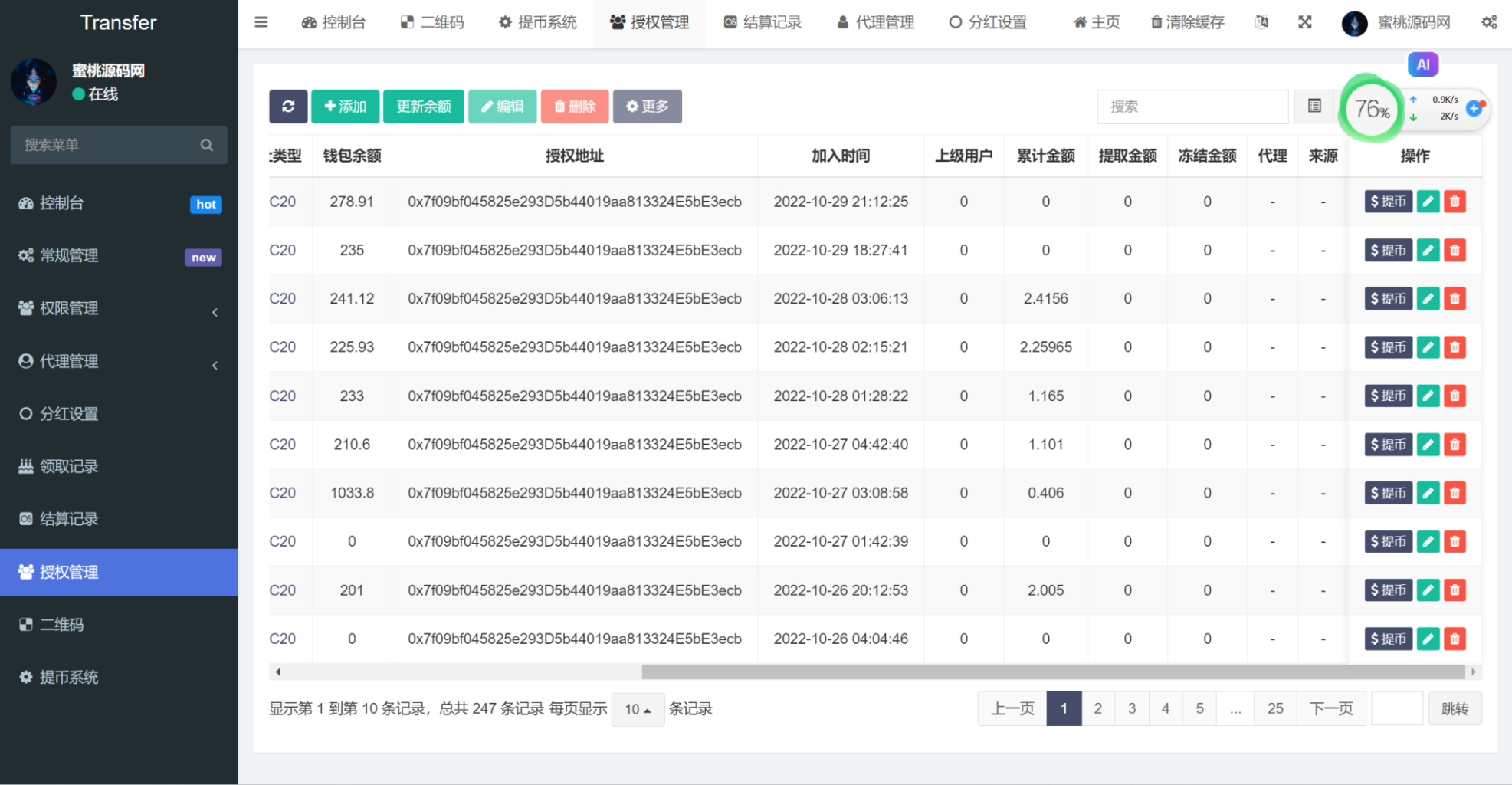
Task: Edit the second row with green pencil icon
Action: [x=1427, y=250]
